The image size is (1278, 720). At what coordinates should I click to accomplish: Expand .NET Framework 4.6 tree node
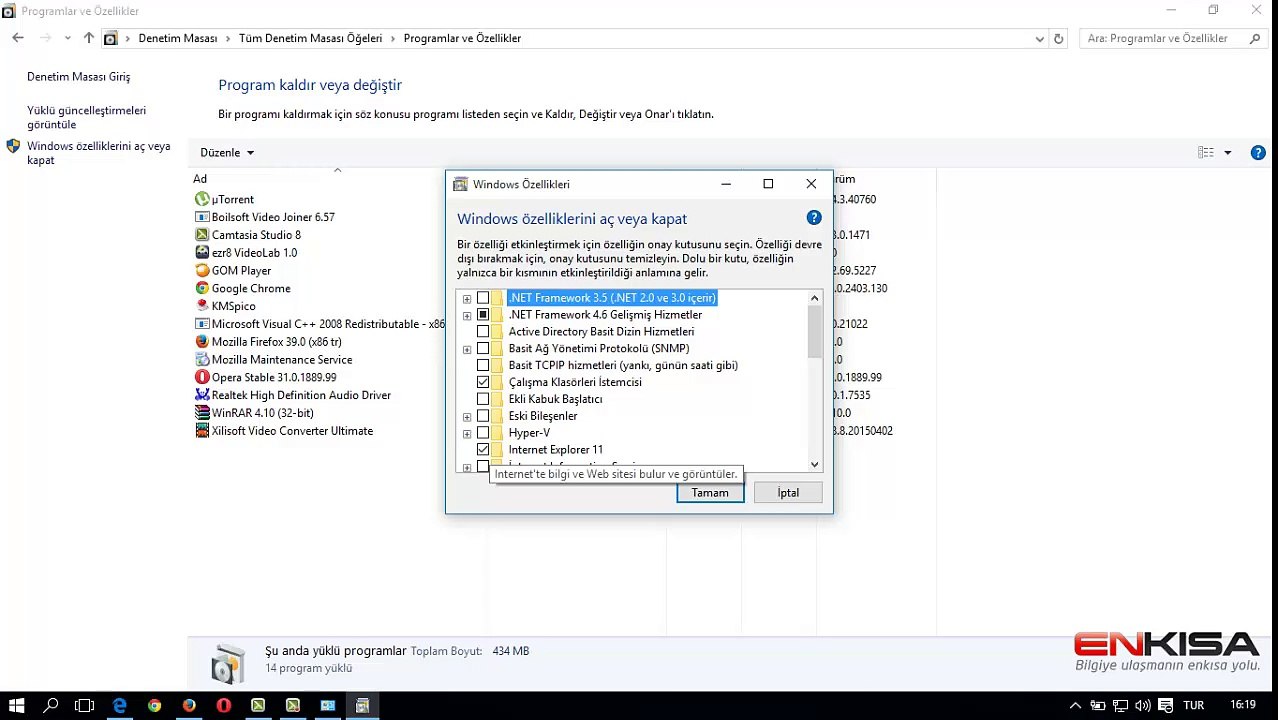(x=467, y=315)
